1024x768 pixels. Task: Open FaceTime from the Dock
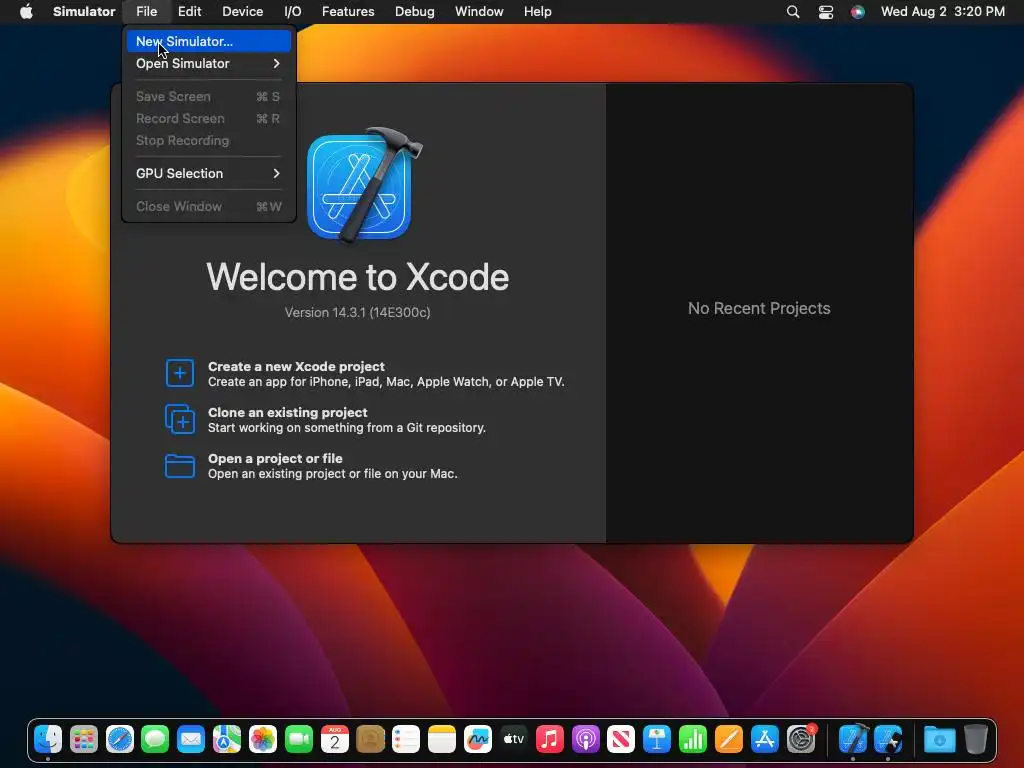click(298, 739)
